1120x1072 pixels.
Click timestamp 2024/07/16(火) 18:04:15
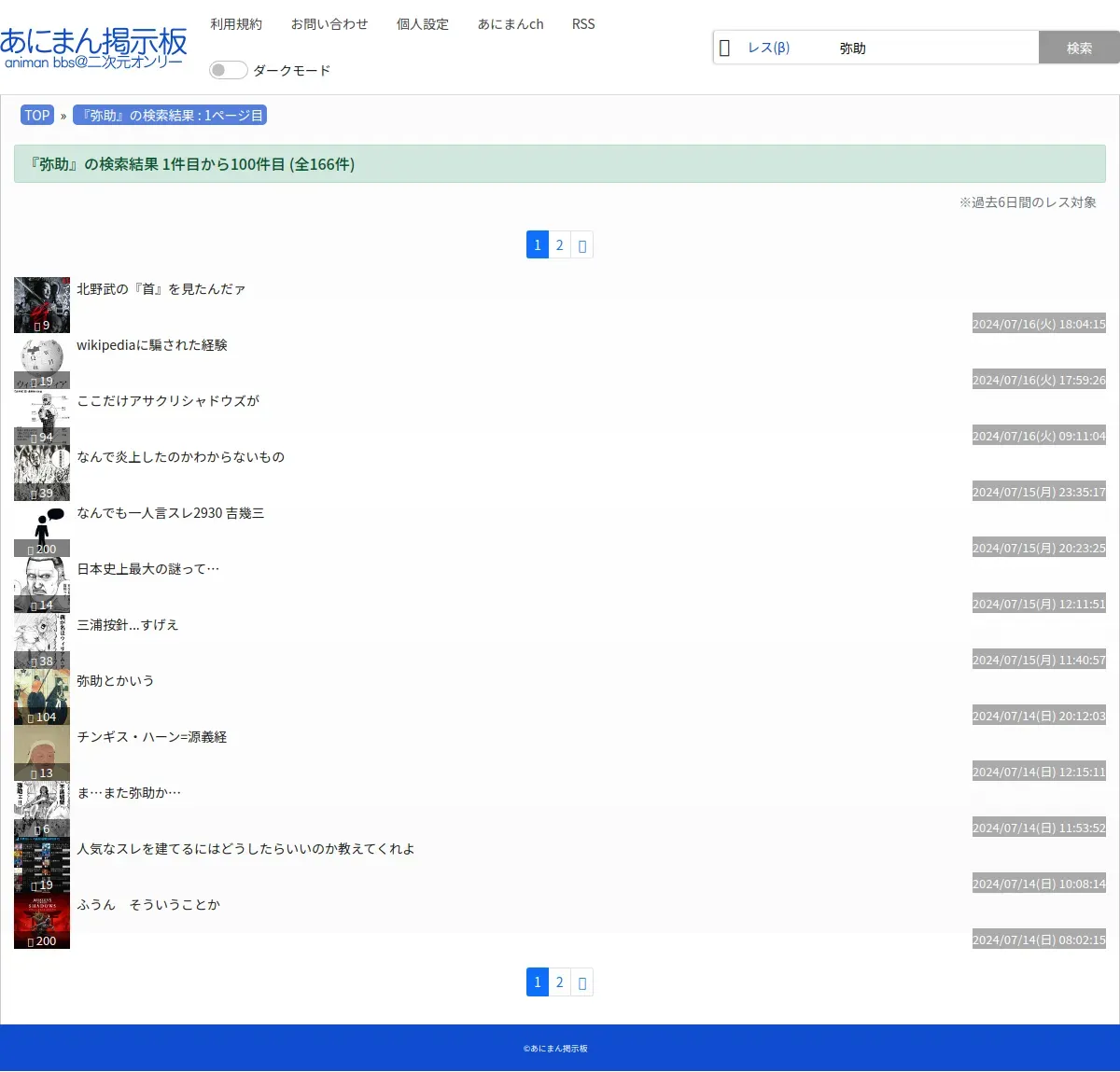pyautogui.click(x=1039, y=324)
